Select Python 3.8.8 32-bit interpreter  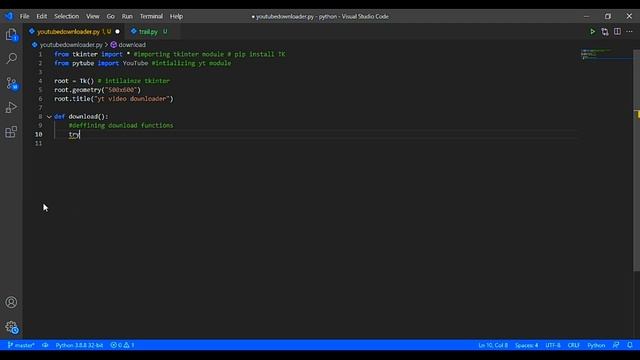pos(79,345)
